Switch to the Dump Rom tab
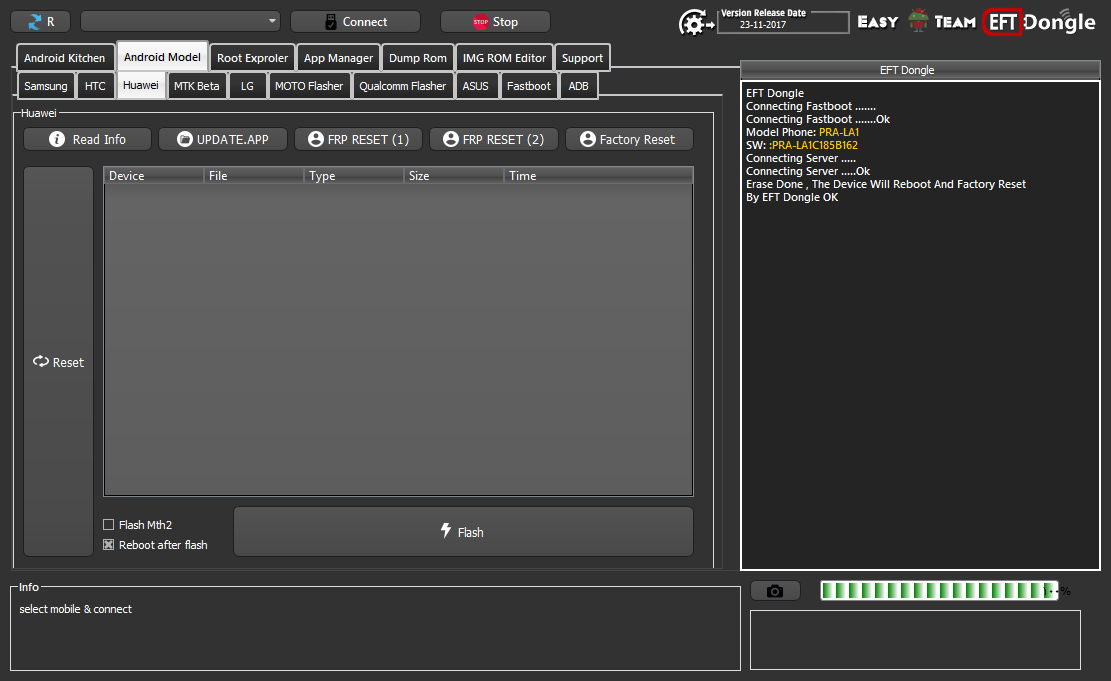The width and height of the screenshot is (1111, 681). click(x=418, y=58)
